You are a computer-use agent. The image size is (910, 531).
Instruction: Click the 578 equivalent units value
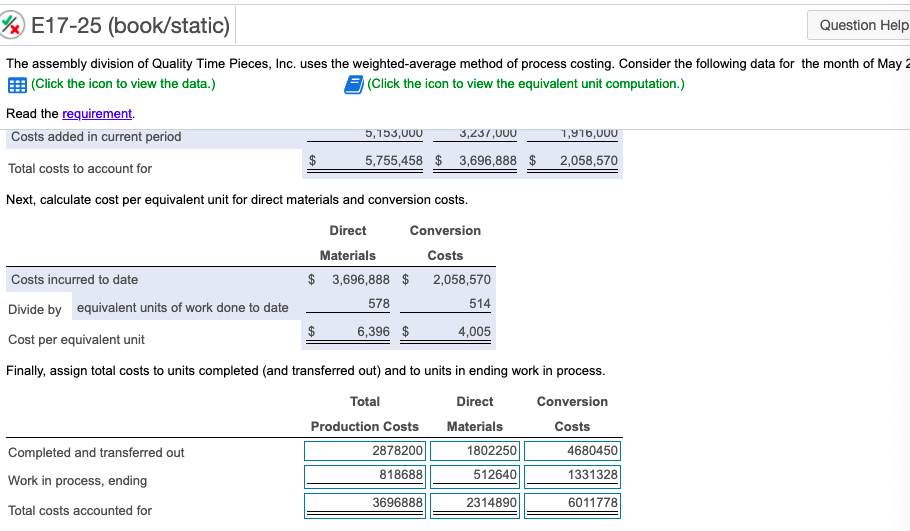click(x=378, y=304)
